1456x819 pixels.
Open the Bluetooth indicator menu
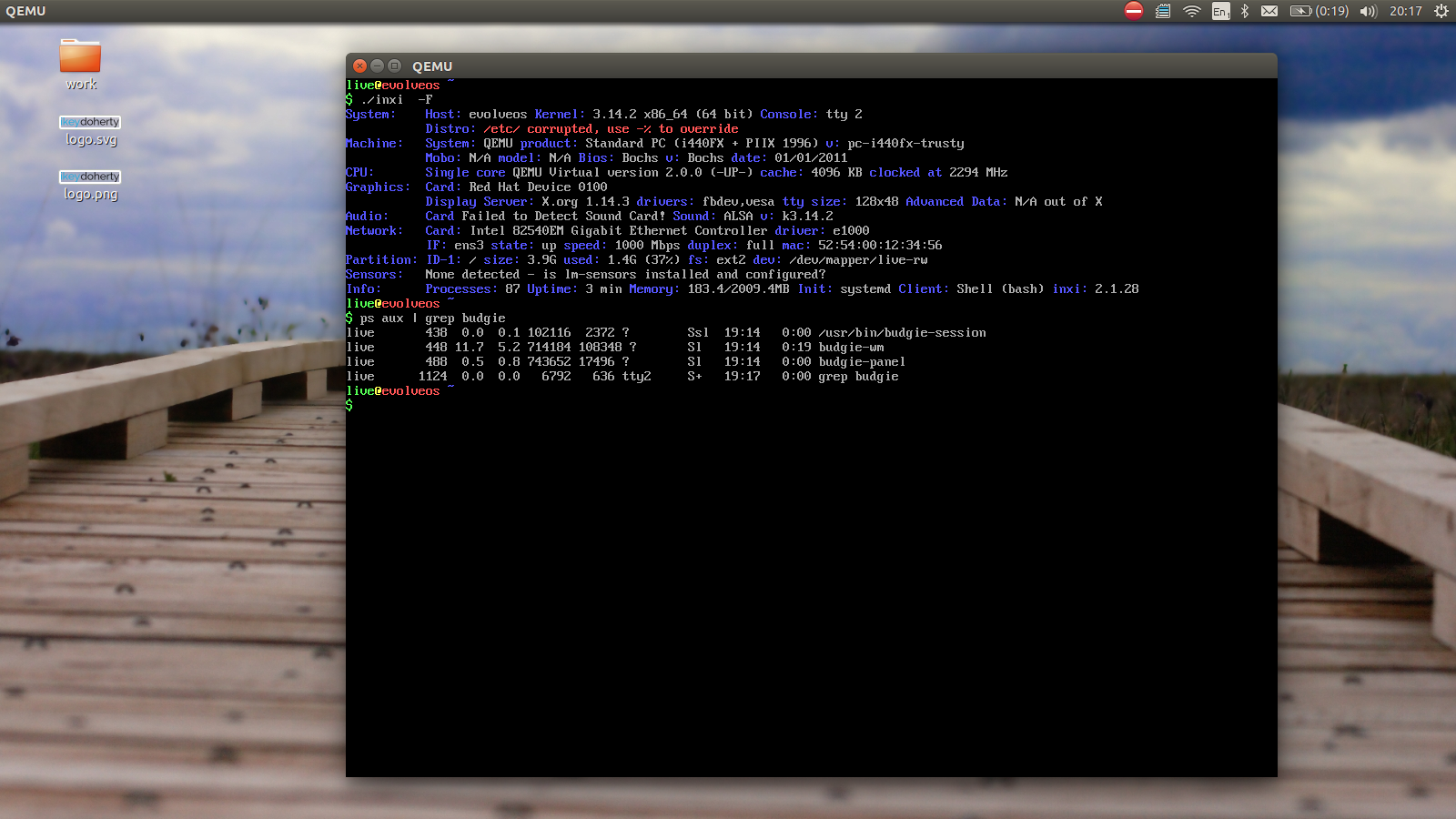point(1244,11)
